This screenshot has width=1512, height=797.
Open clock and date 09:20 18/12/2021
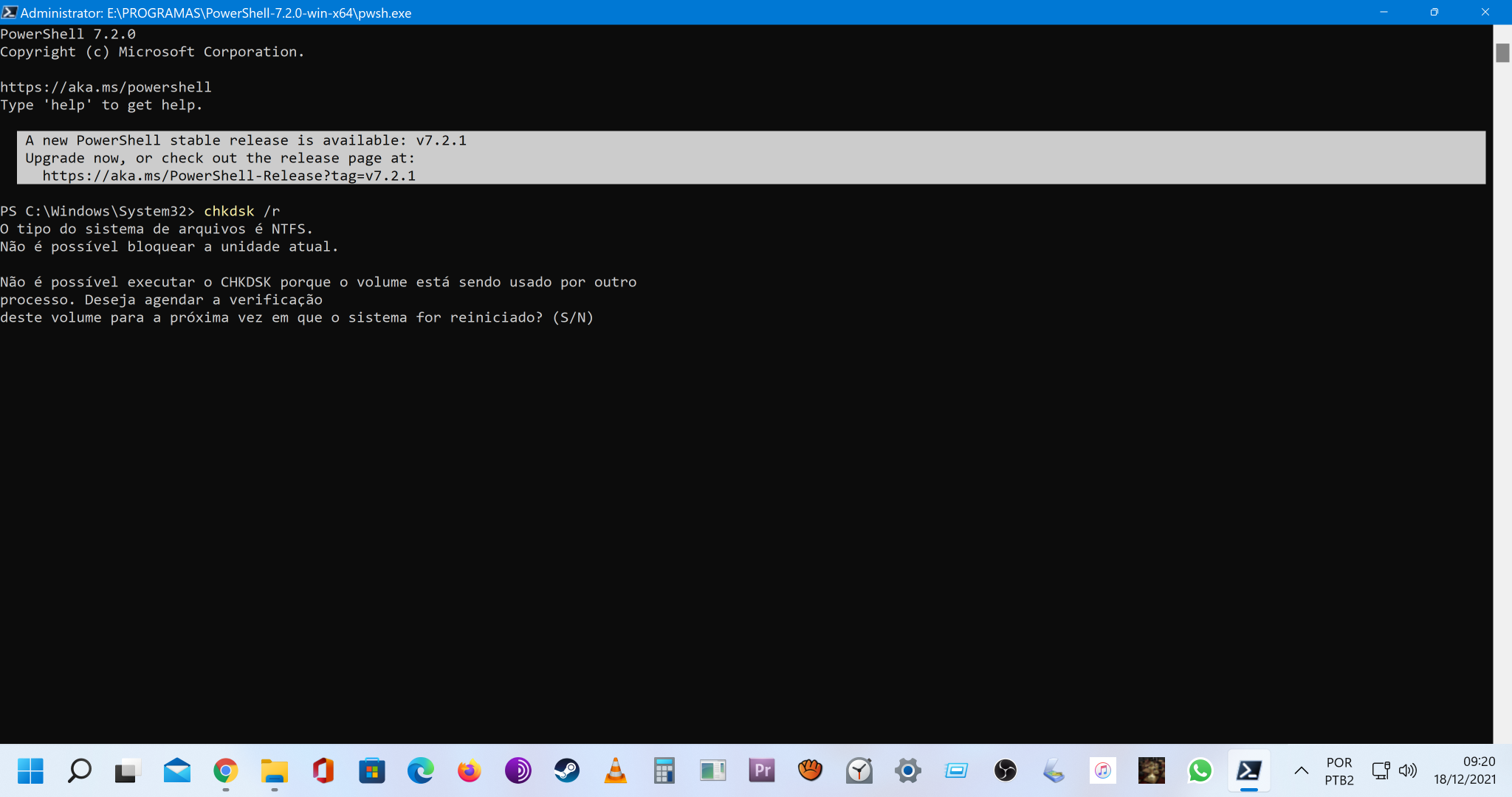pos(1465,770)
